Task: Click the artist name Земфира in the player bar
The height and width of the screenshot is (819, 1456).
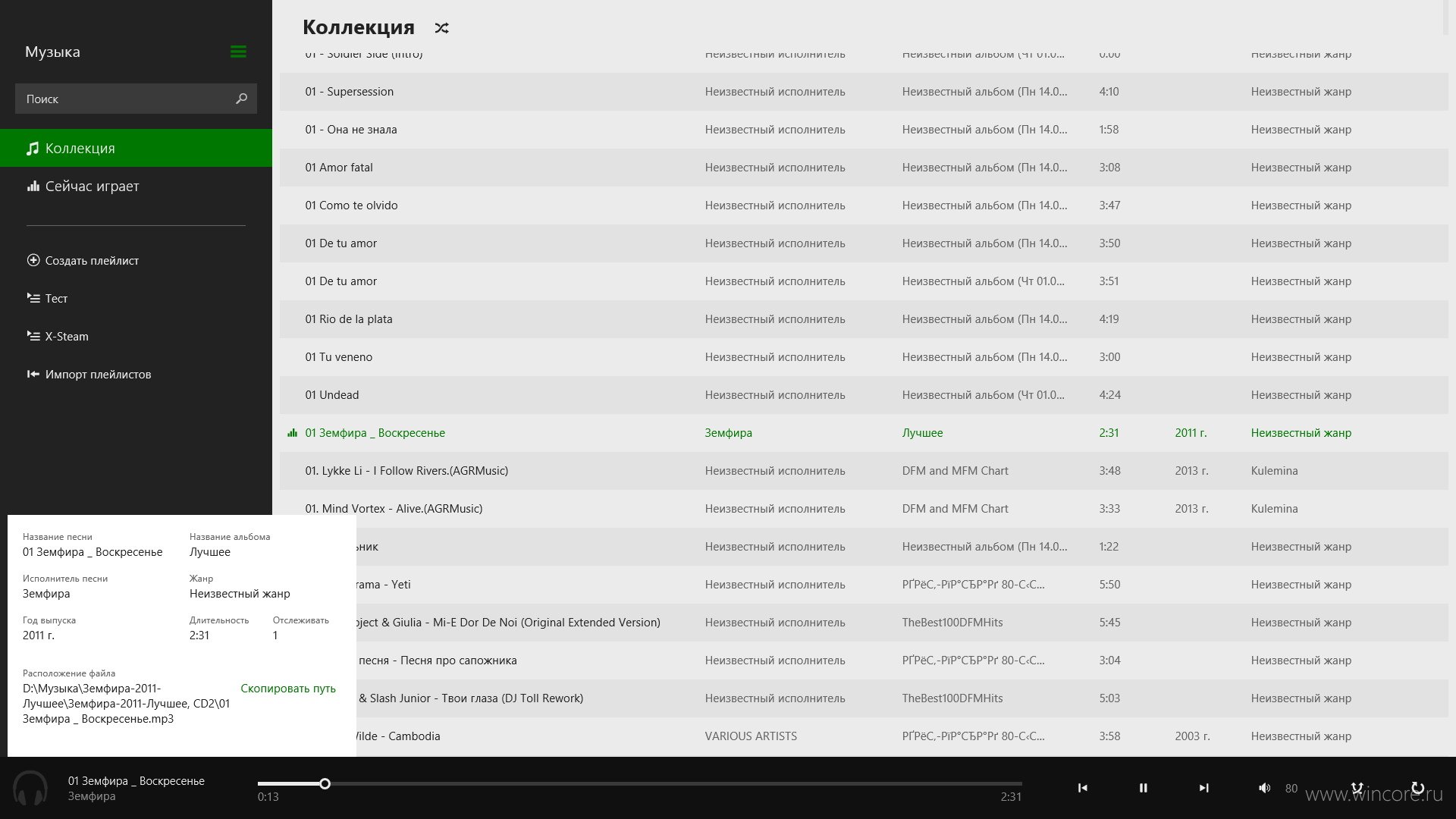Action: tap(92, 796)
